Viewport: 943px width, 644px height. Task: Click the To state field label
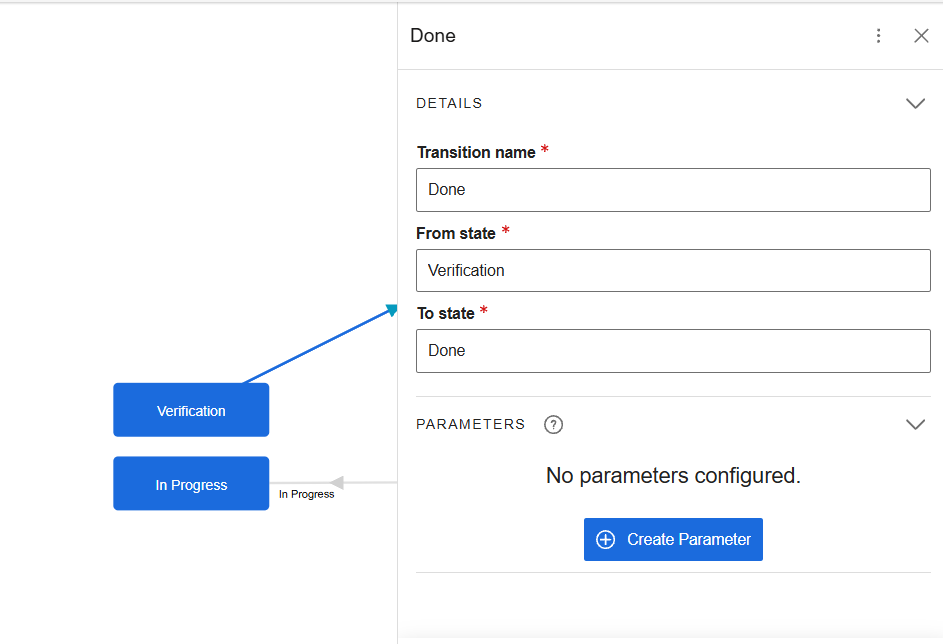(x=446, y=314)
